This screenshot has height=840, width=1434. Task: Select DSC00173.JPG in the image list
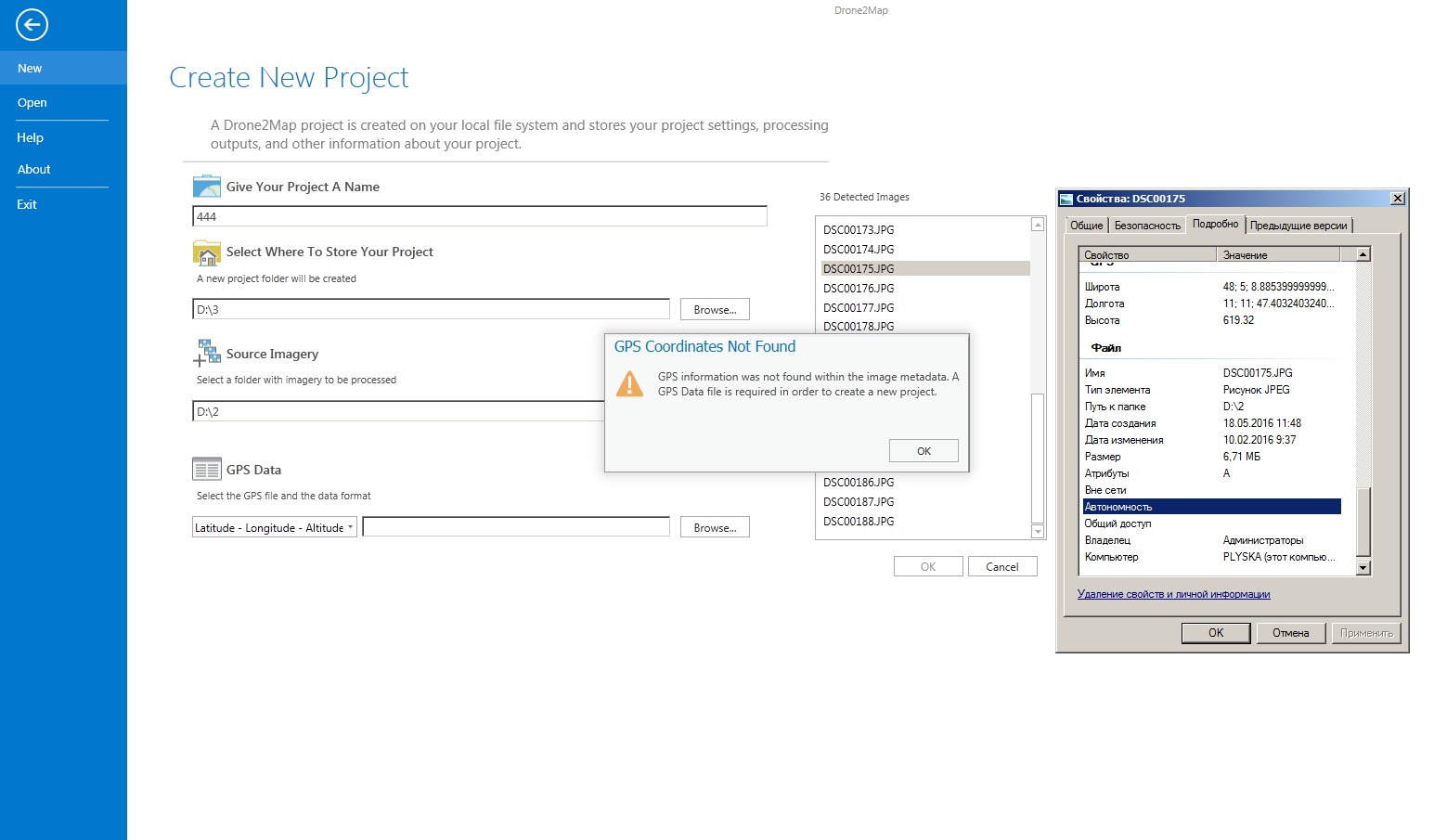point(859,230)
